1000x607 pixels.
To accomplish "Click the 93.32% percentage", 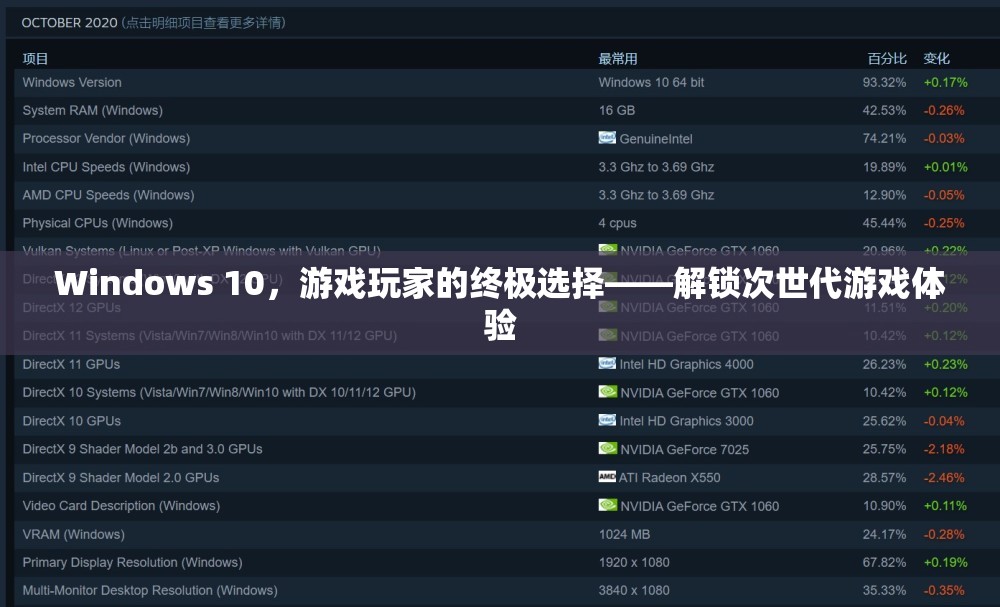I will tap(885, 82).
